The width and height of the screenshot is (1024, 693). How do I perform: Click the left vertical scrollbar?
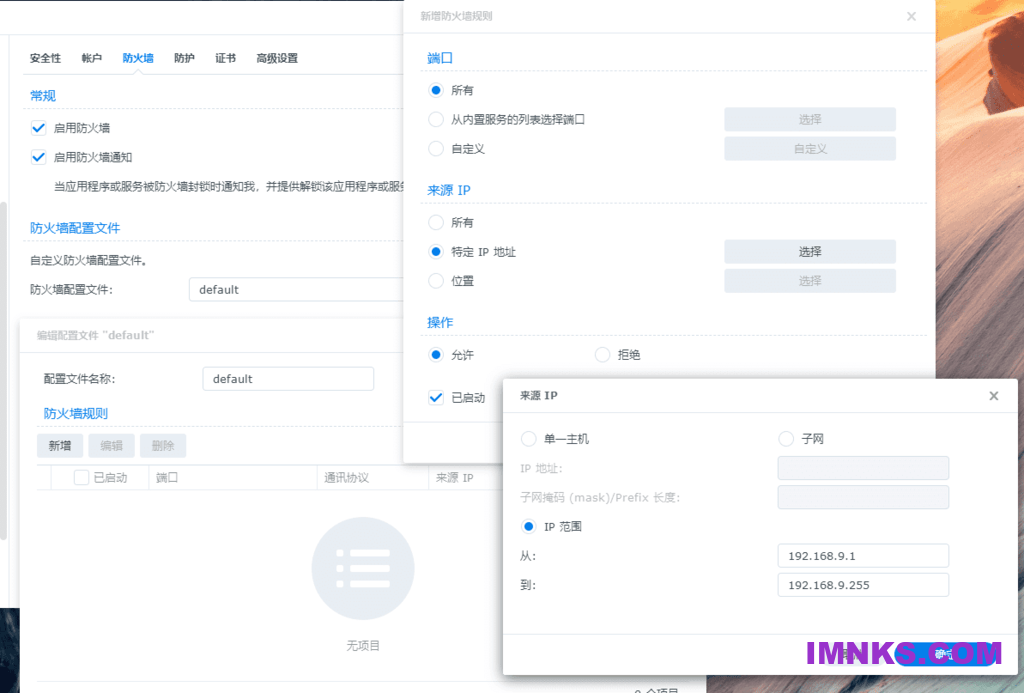tap(3, 371)
